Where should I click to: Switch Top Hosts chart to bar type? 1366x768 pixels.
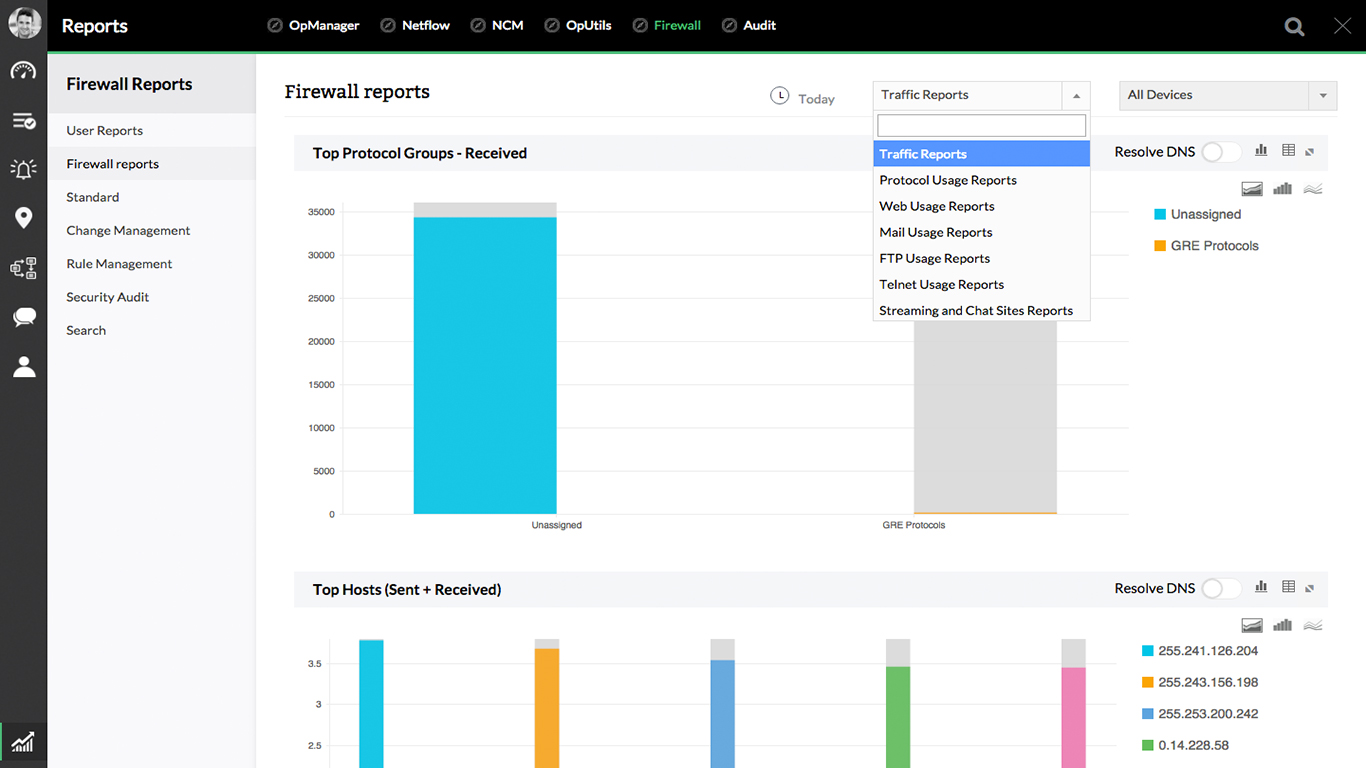click(1283, 625)
